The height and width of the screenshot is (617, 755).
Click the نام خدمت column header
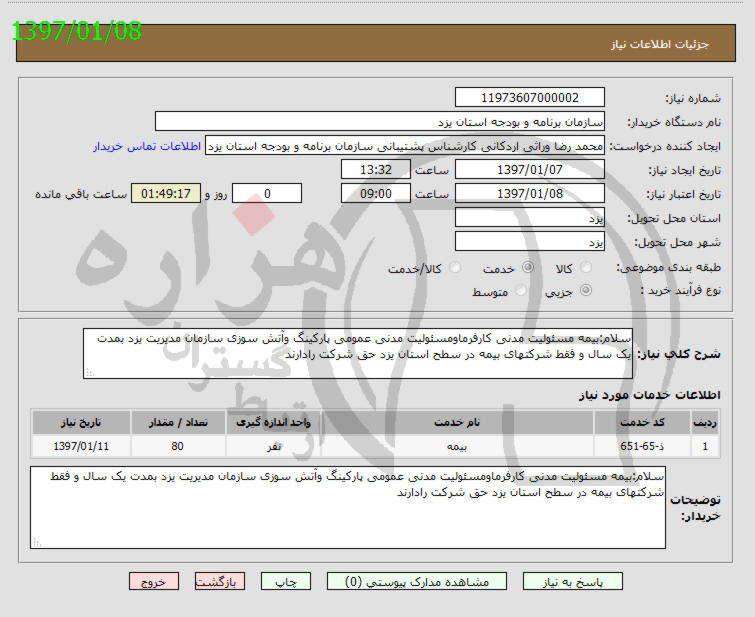(x=457, y=422)
